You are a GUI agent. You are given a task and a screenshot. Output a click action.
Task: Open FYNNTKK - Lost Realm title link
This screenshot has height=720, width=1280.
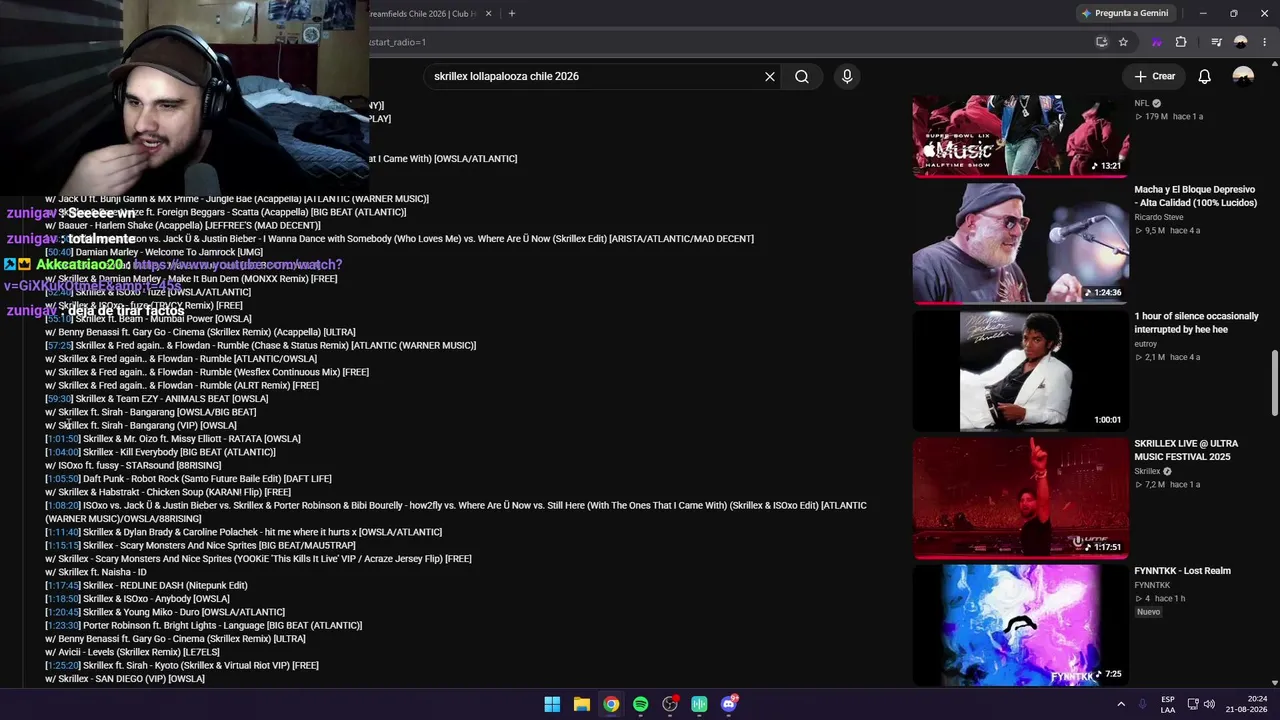(x=1182, y=571)
